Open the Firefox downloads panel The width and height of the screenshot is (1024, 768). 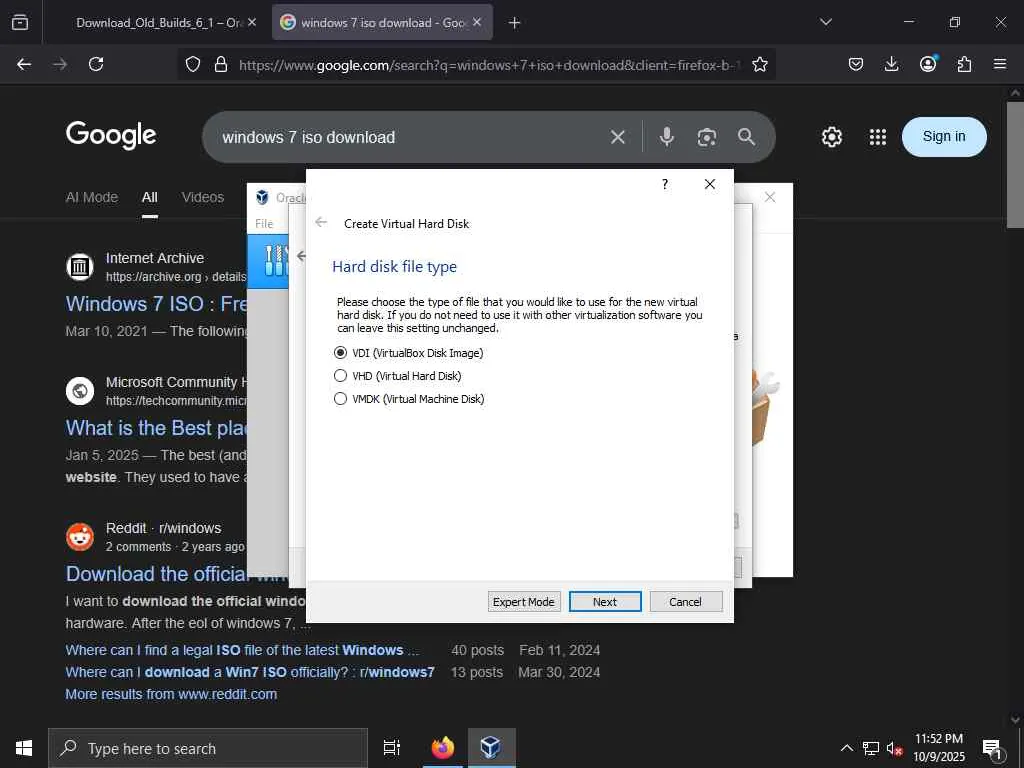891,64
